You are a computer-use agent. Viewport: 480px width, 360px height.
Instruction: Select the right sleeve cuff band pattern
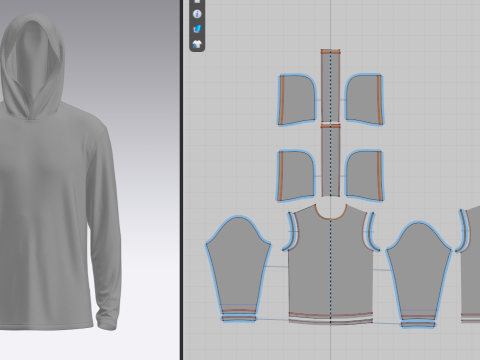click(x=418, y=324)
